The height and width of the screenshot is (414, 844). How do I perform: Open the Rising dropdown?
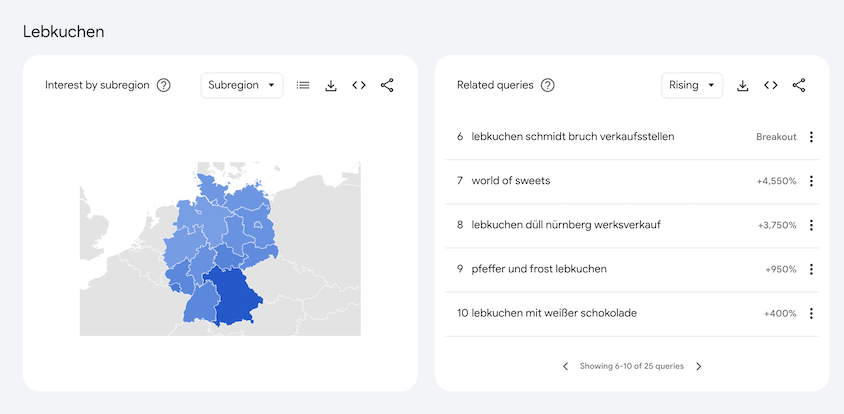point(692,85)
